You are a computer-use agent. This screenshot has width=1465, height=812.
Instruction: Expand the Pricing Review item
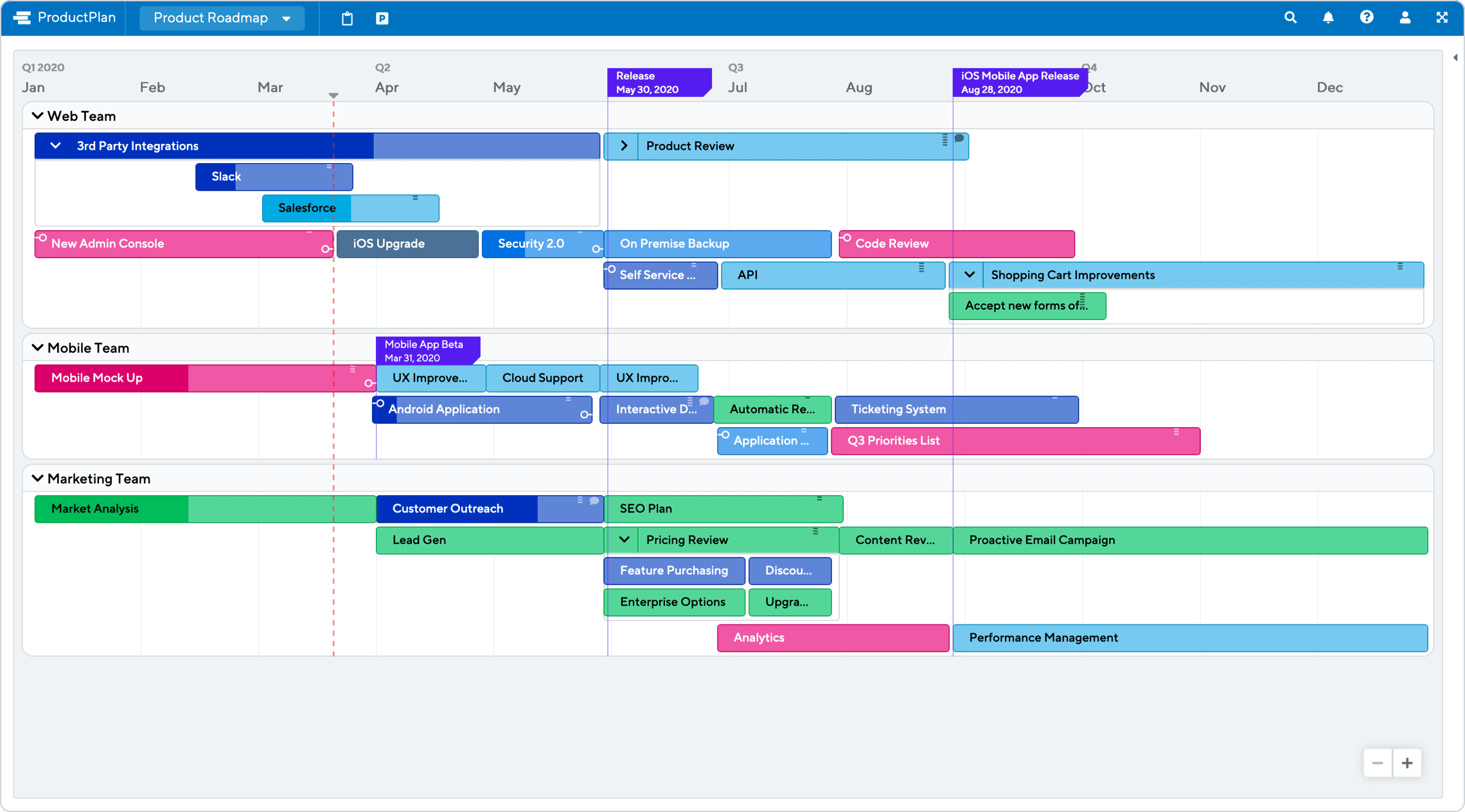pyautogui.click(x=623, y=540)
